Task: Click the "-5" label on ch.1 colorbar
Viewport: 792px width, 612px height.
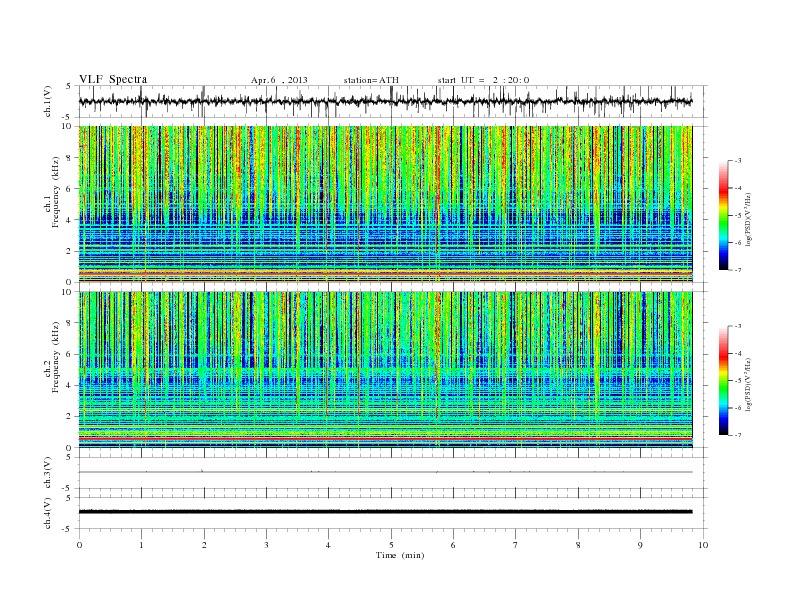Action: pyautogui.click(x=738, y=216)
